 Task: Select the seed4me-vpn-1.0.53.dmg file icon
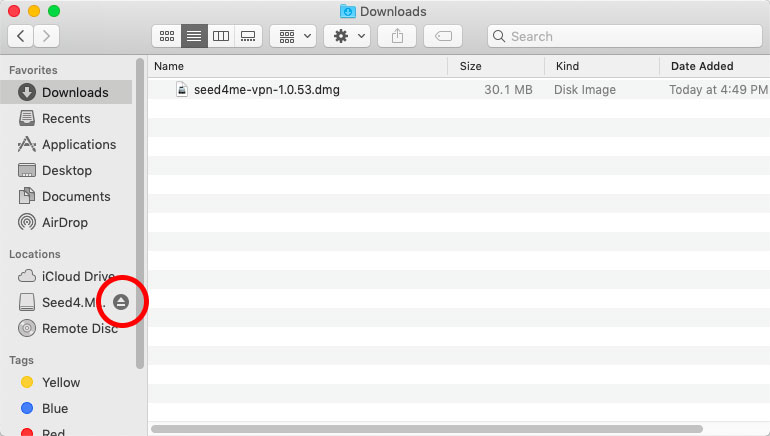tap(182, 90)
